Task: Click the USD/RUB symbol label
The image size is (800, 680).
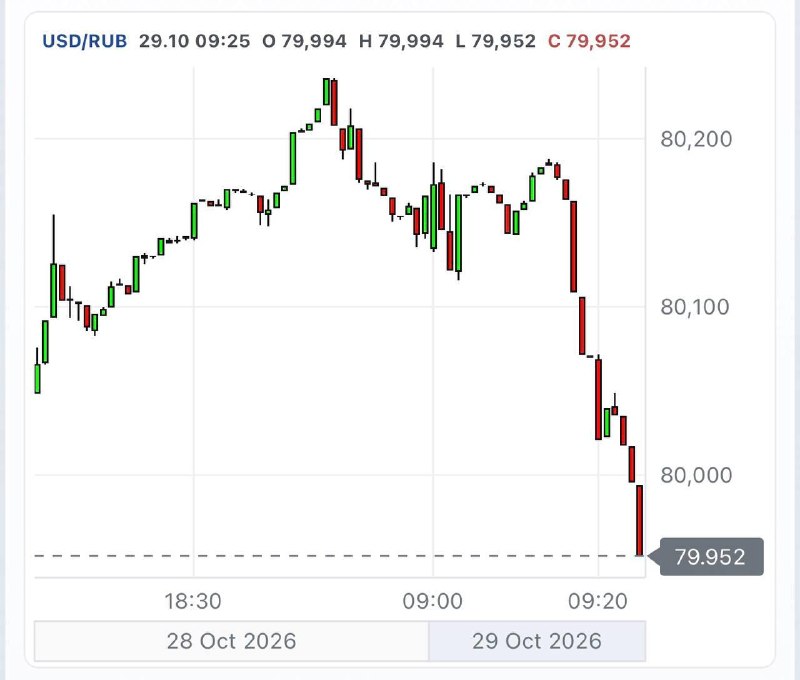Action: coord(85,41)
